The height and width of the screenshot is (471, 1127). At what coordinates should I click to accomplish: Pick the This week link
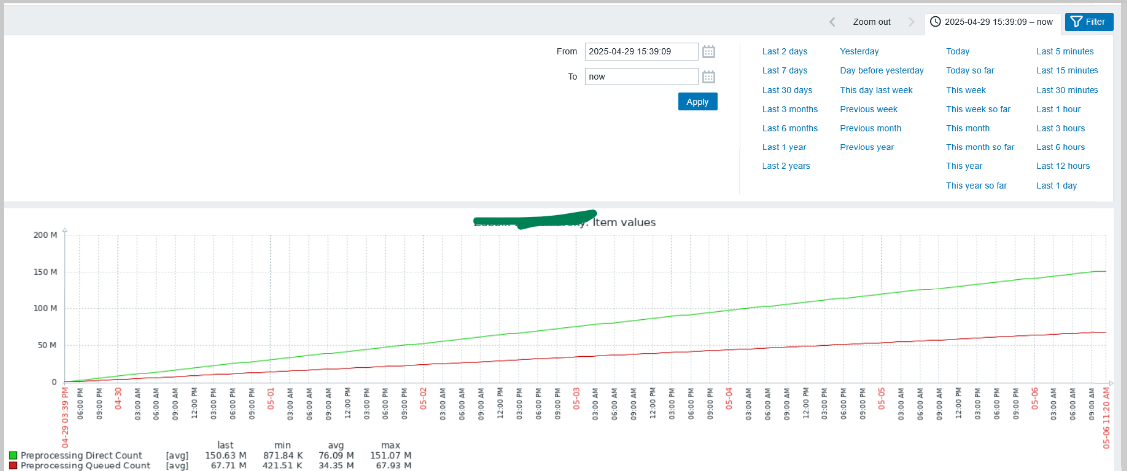pos(965,90)
